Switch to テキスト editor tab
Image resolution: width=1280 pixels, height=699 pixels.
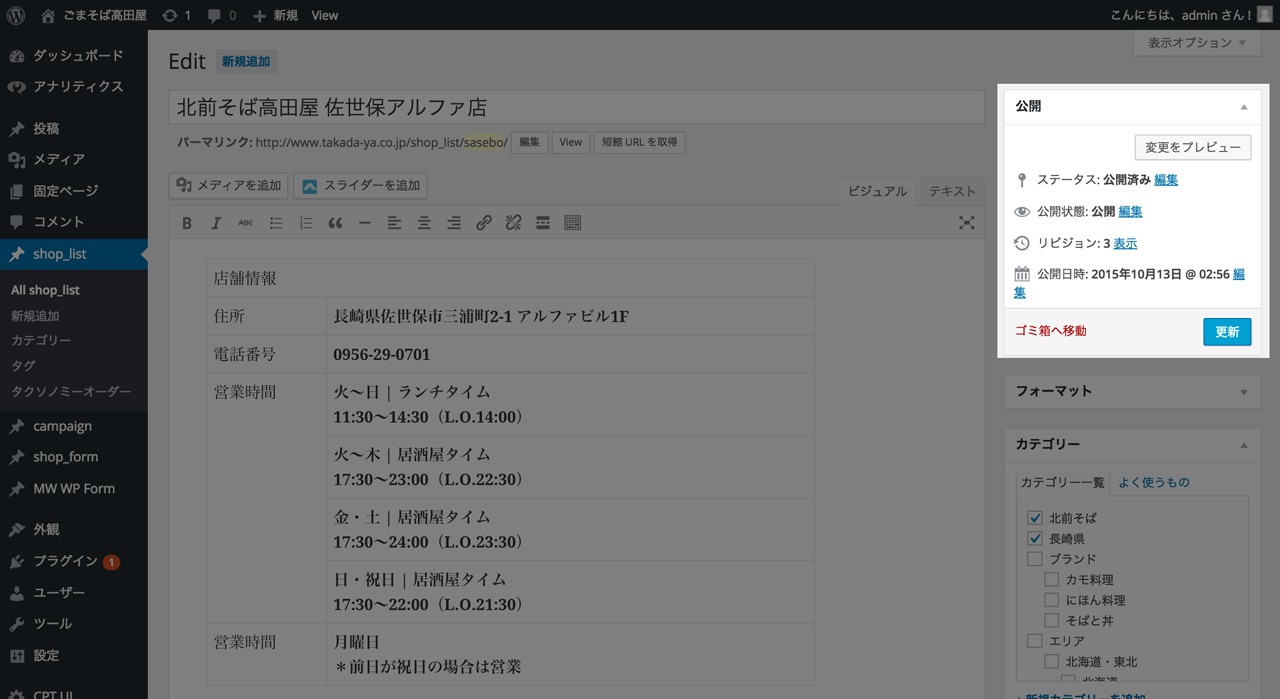[x=952, y=191]
